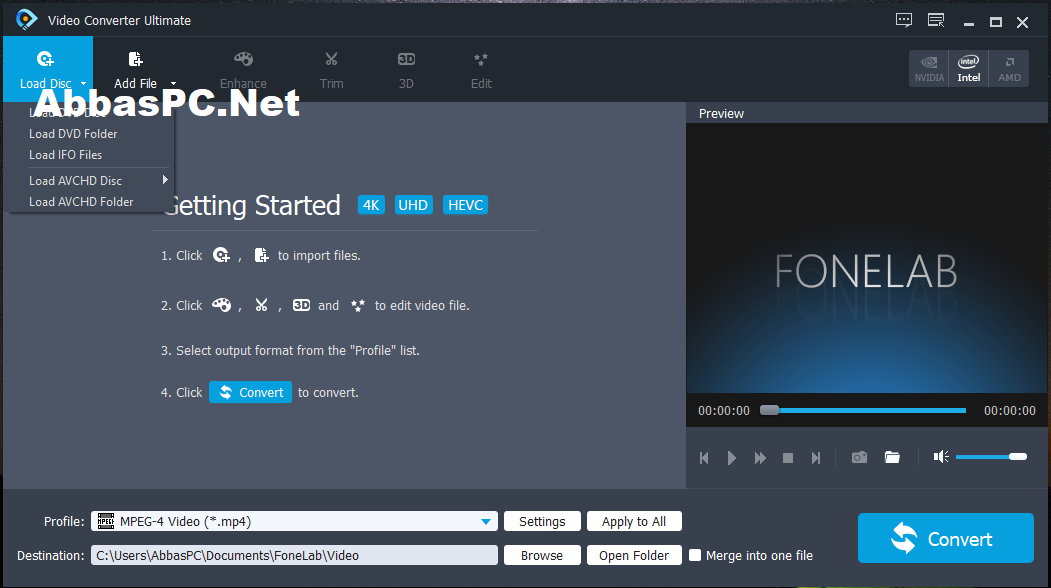Open the Profile format dropdown
The height and width of the screenshot is (588, 1051).
click(294, 522)
